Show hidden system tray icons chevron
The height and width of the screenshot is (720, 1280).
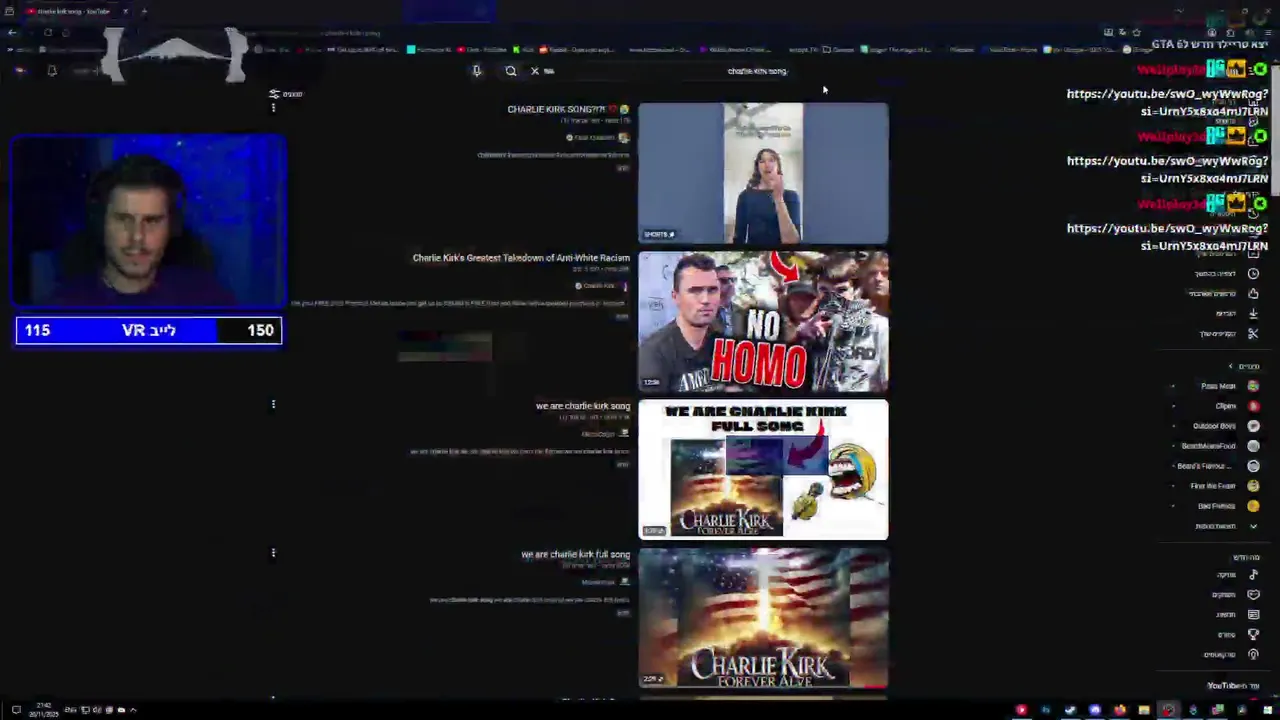(133, 710)
